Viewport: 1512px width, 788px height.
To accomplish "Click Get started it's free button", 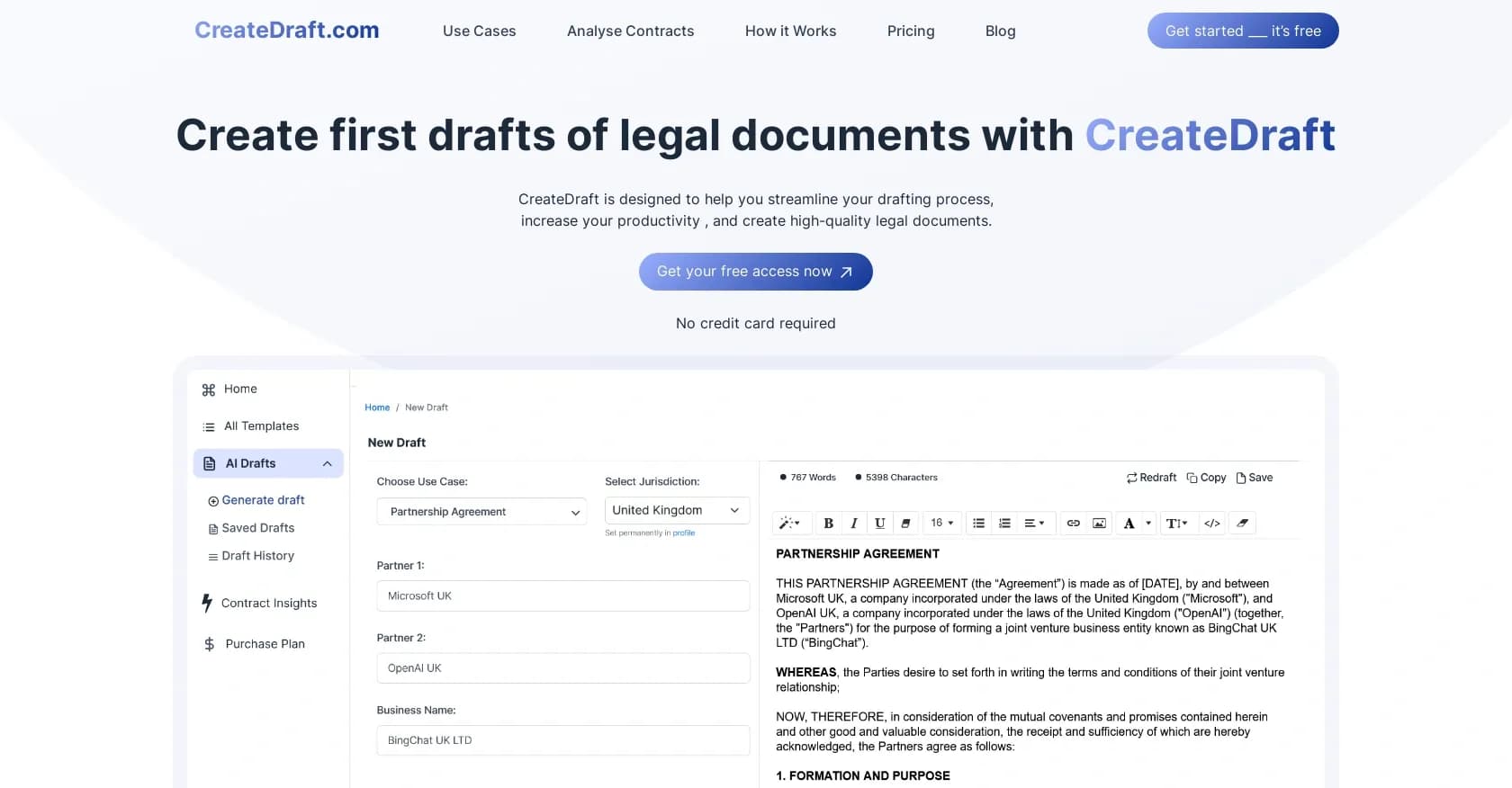I will click(x=1243, y=31).
